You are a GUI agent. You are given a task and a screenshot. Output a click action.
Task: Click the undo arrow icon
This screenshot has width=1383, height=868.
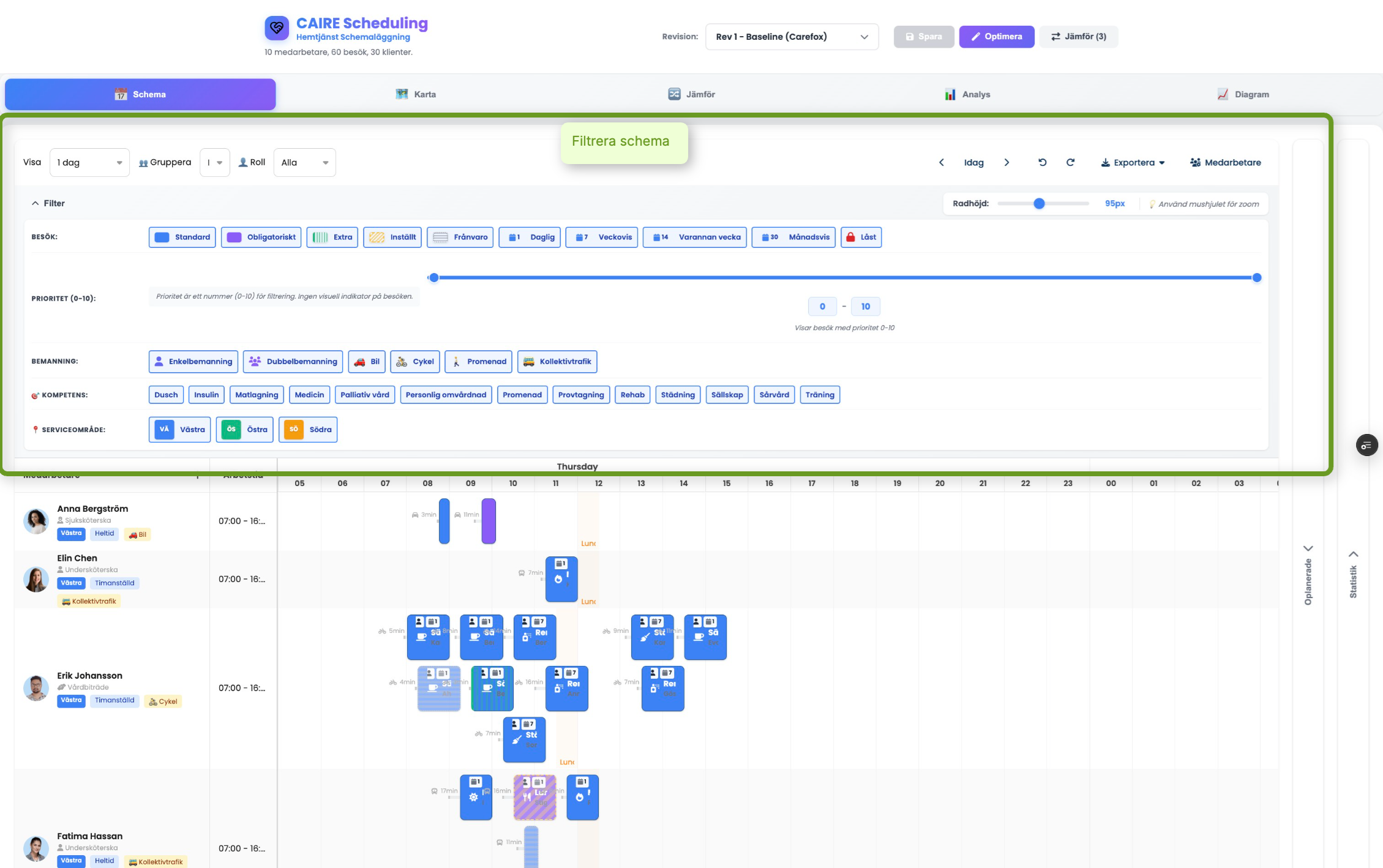point(1042,162)
